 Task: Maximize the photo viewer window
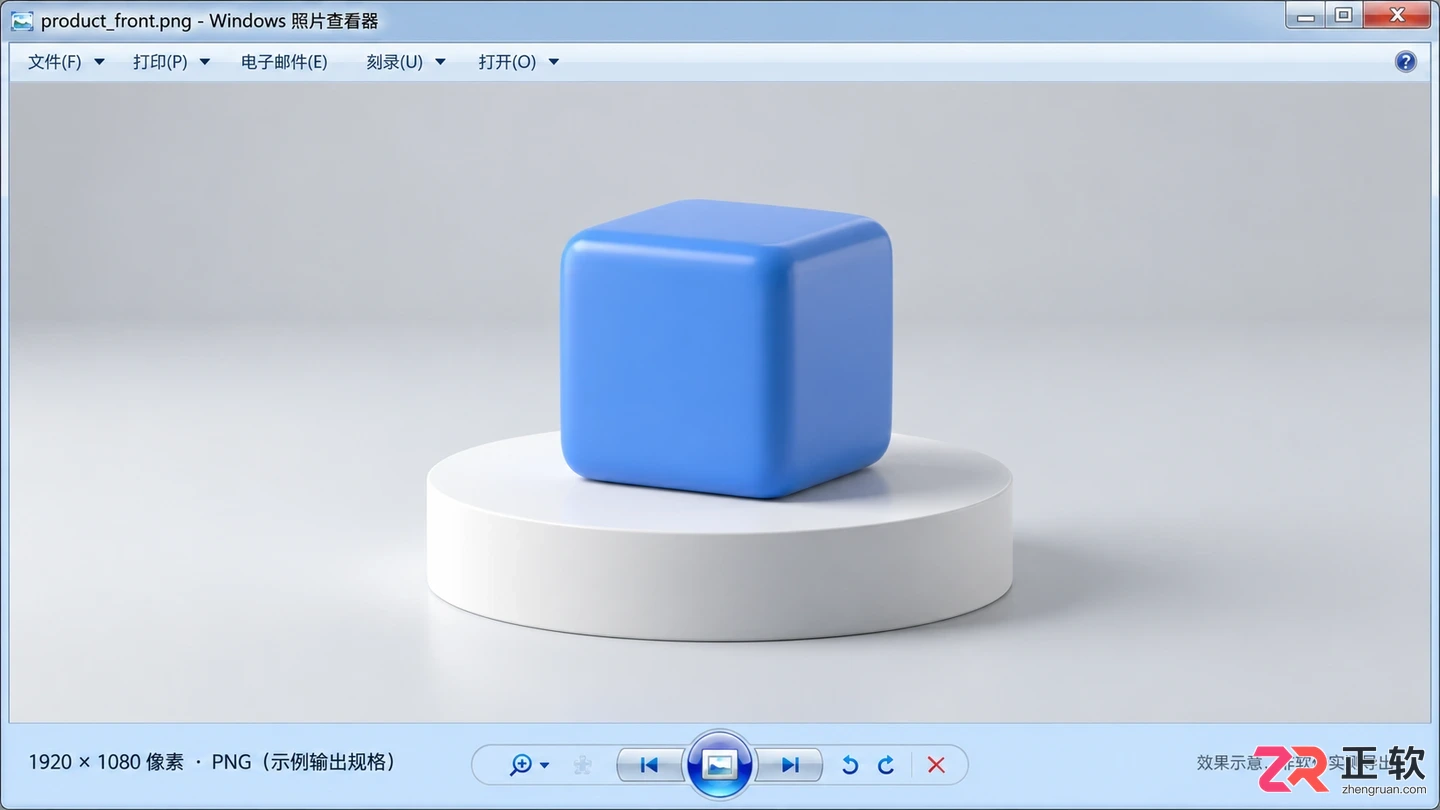click(1344, 15)
